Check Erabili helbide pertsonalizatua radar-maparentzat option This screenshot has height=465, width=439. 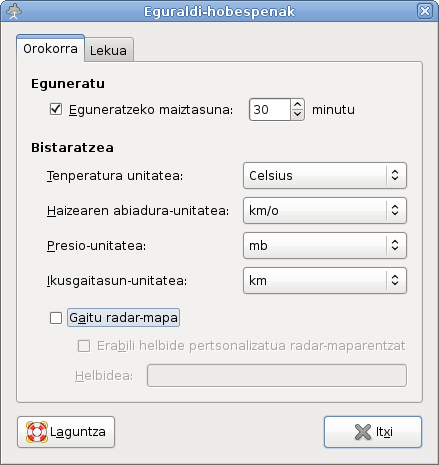pyautogui.click(x=84, y=346)
